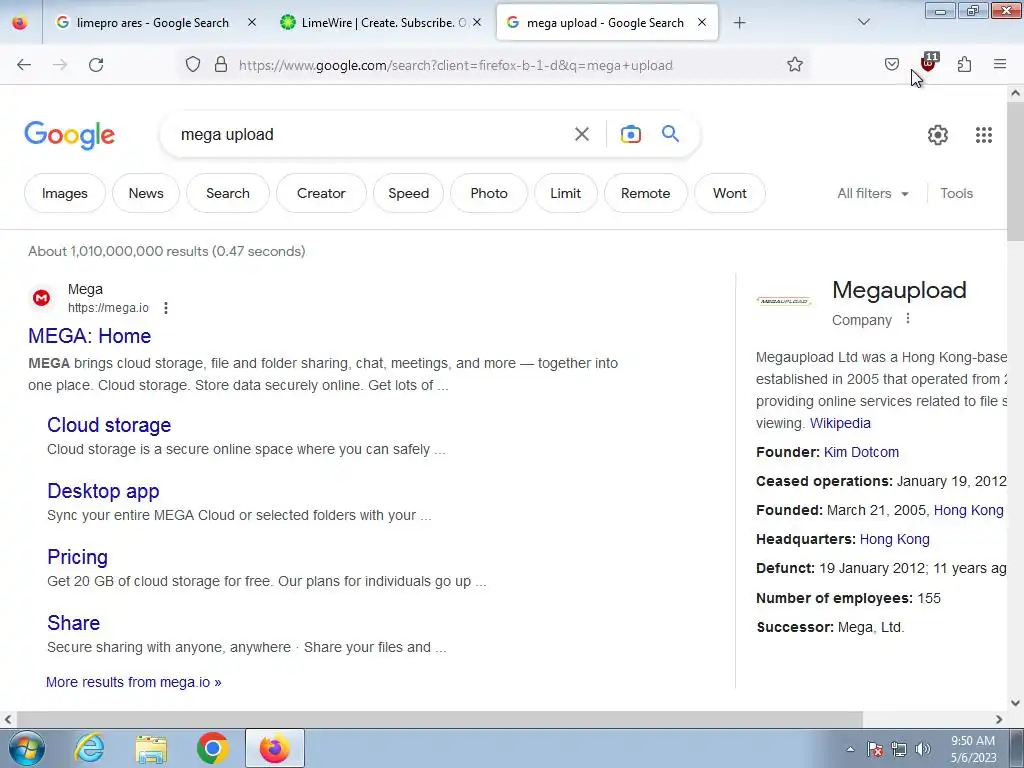The width and height of the screenshot is (1024, 768).
Task: Open the Kim Dotcom founder link
Action: click(x=861, y=452)
